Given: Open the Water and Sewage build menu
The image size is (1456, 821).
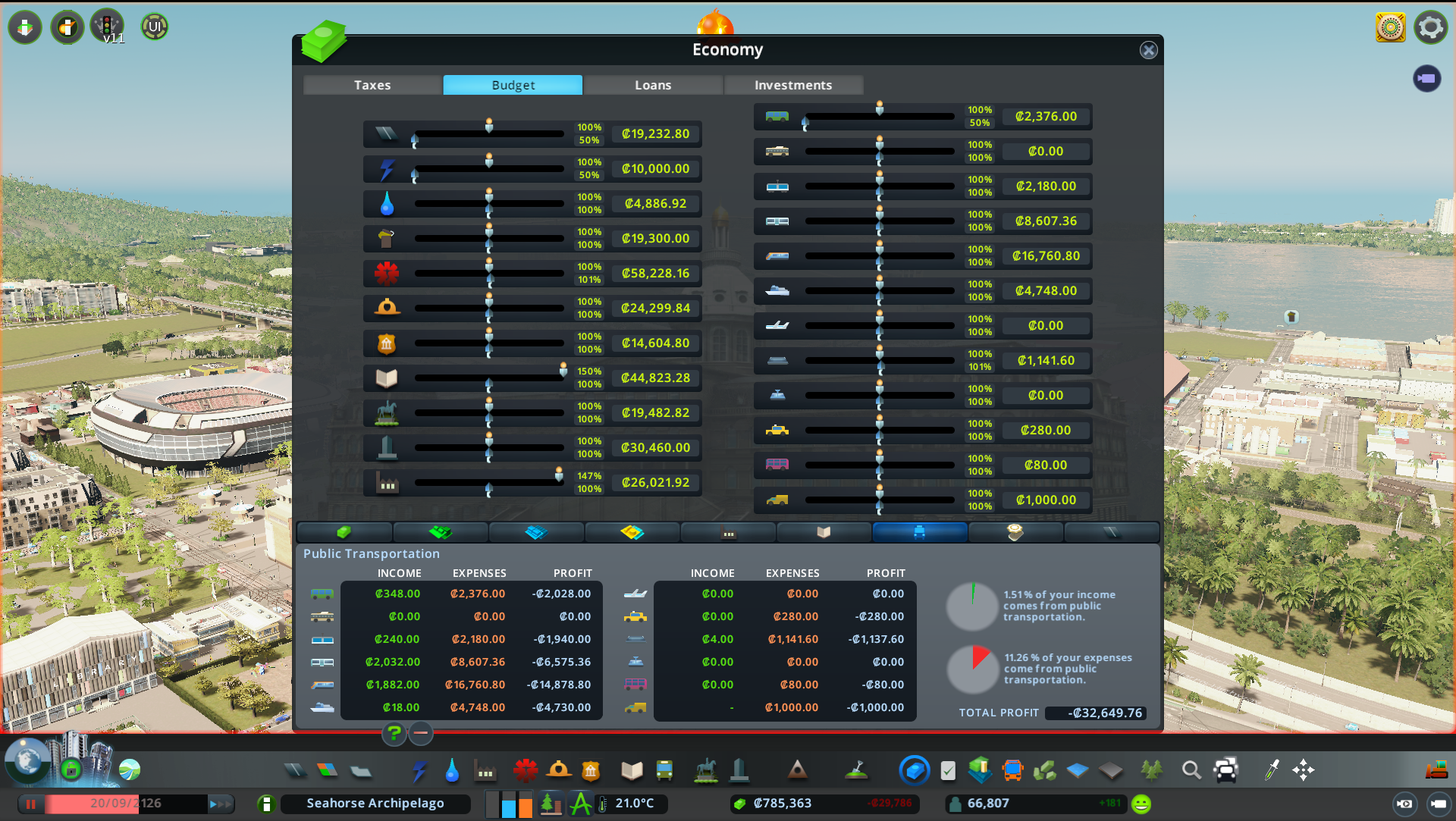Looking at the screenshot, I should [452, 771].
